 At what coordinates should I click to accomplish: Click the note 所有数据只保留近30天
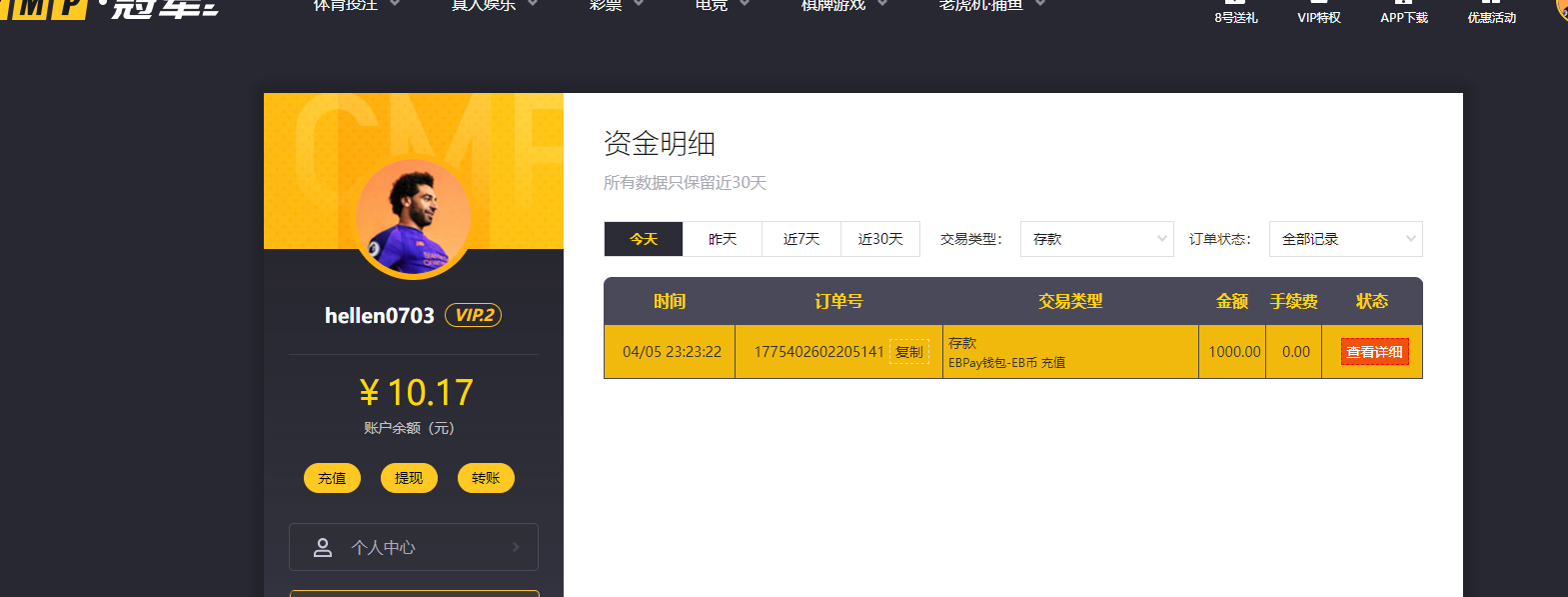685,183
